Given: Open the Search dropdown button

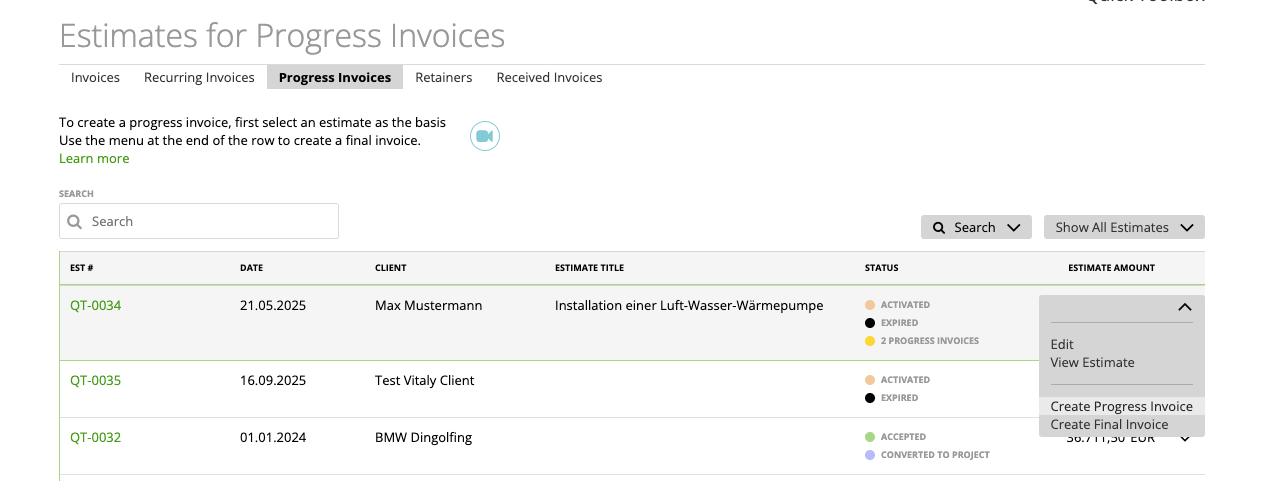Looking at the screenshot, I should coord(974,227).
